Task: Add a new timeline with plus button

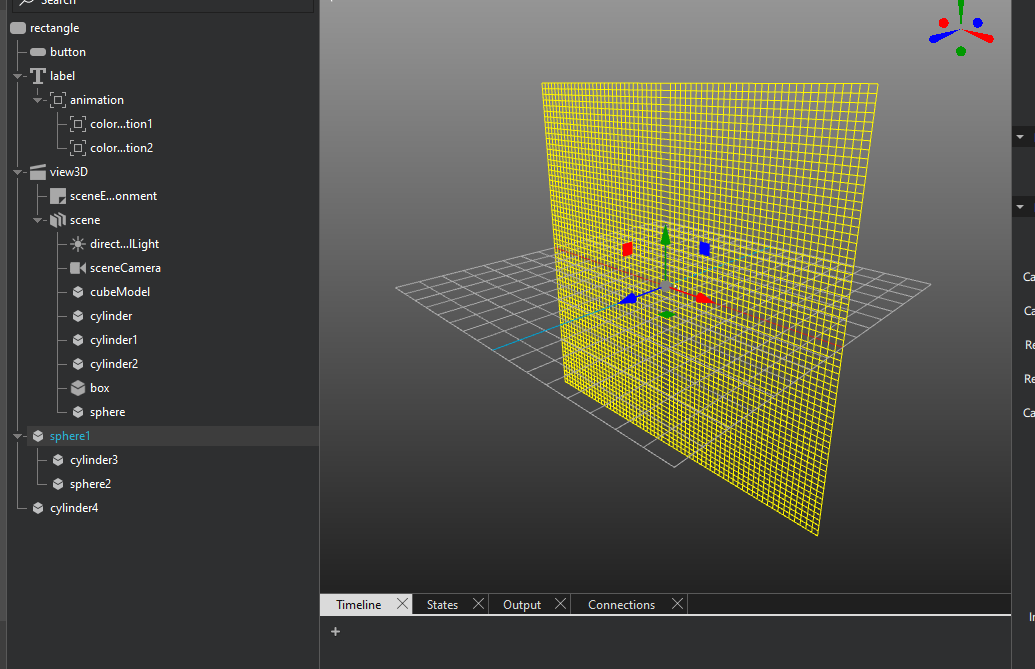Action: click(335, 631)
